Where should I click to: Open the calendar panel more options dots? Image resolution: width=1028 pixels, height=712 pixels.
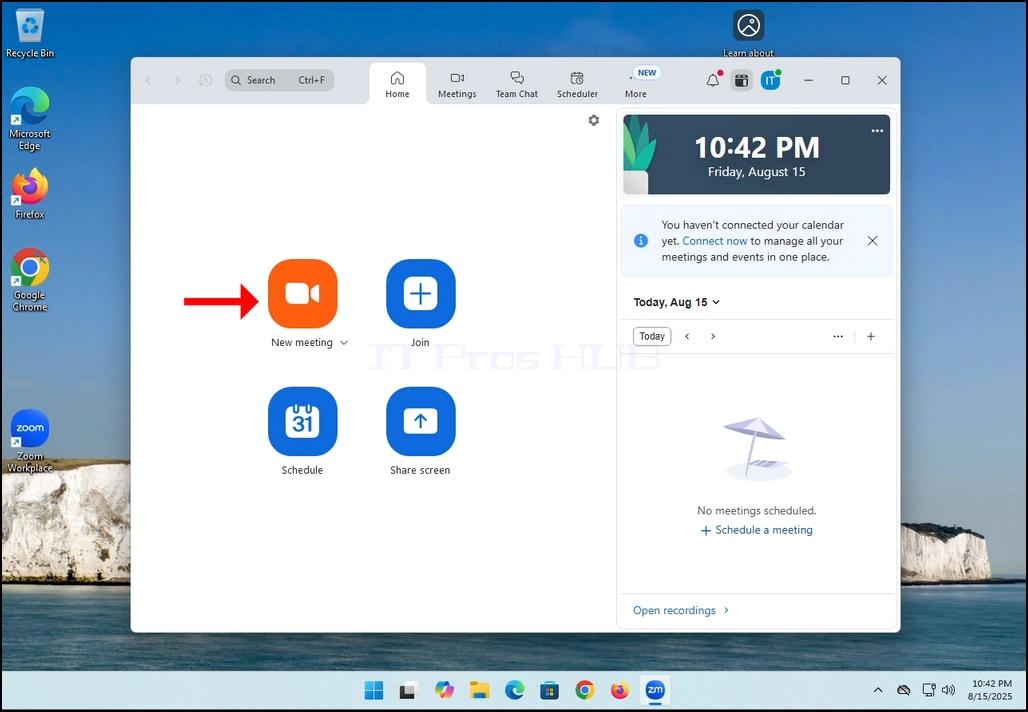pyautogui.click(x=838, y=336)
